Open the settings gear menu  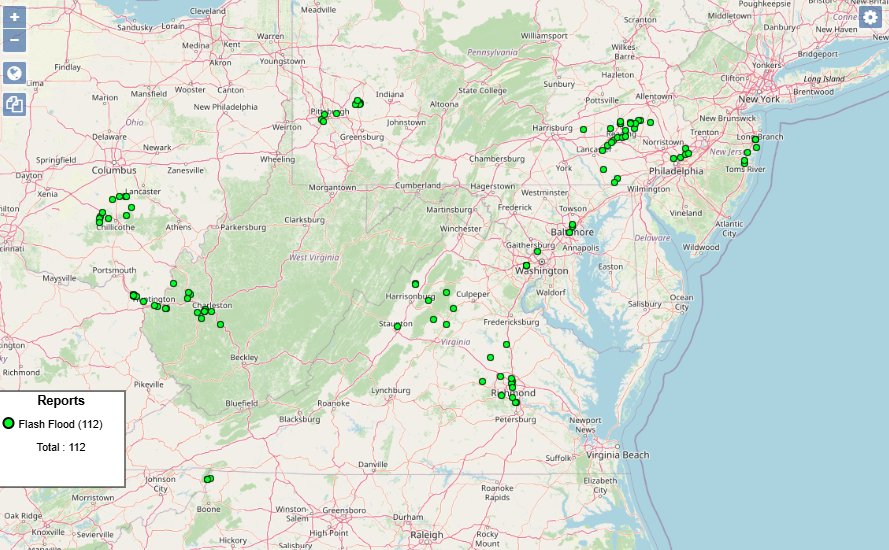coord(870,16)
